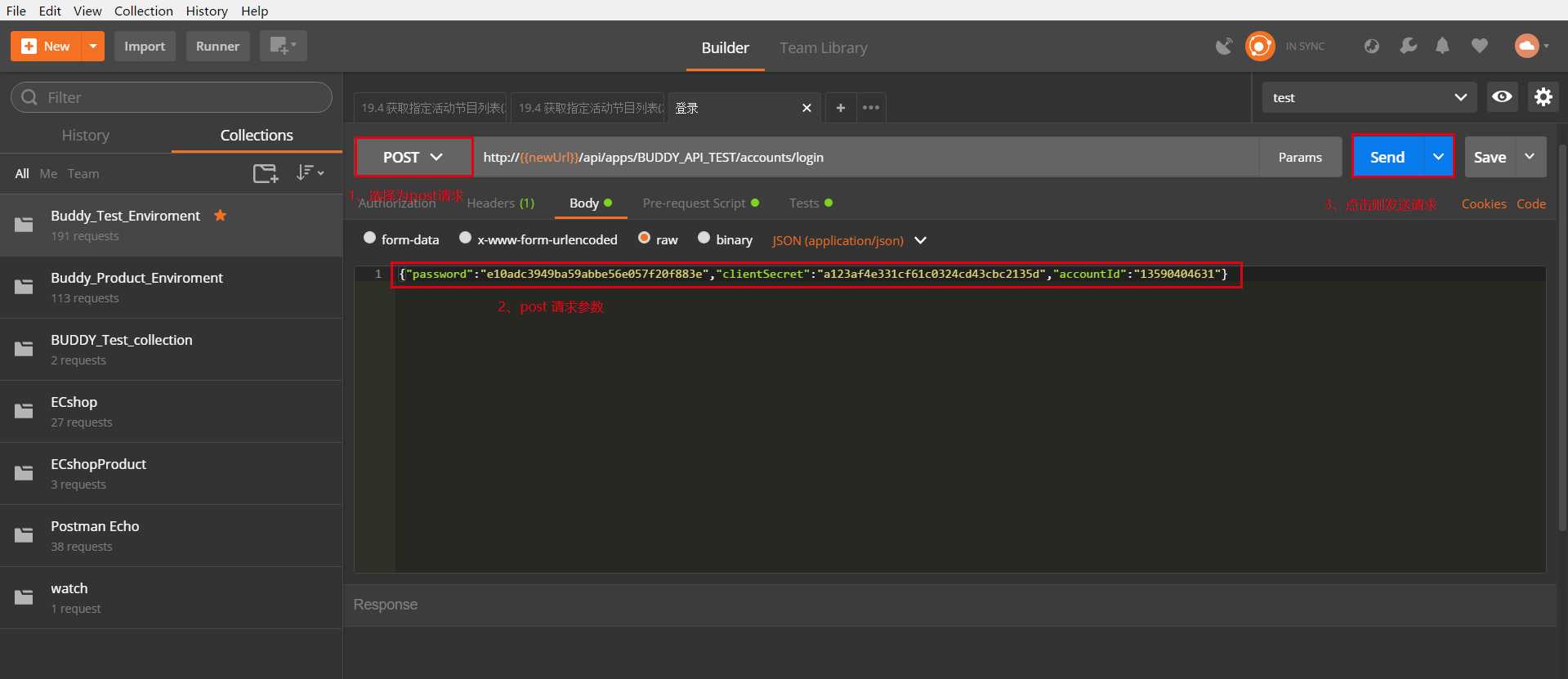
Task: Open the Body tab
Action: [x=590, y=203]
